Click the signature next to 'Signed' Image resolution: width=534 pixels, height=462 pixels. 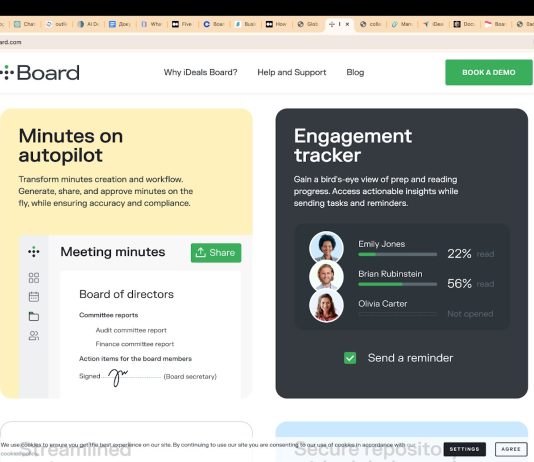[118, 377]
